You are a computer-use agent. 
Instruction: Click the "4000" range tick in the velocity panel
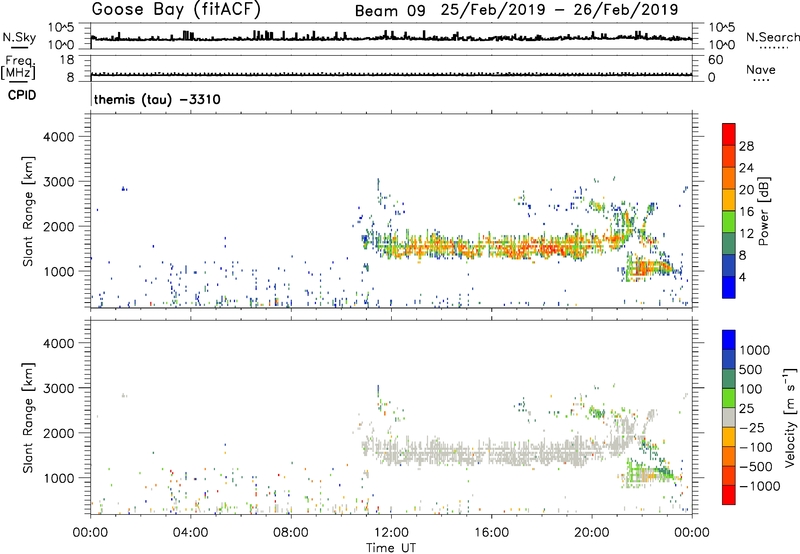[x=59, y=343]
